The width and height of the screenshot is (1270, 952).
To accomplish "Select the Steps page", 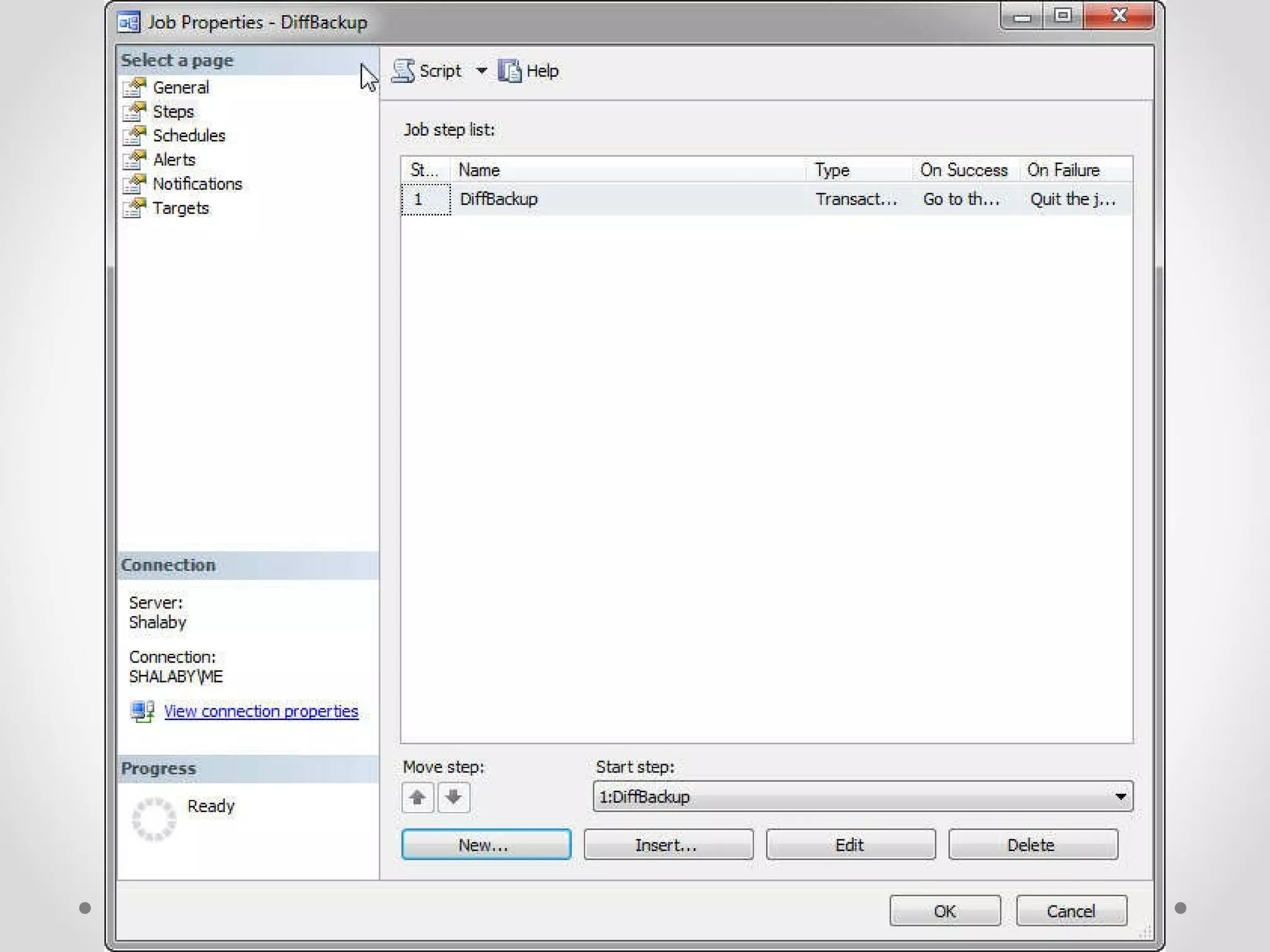I will (173, 112).
